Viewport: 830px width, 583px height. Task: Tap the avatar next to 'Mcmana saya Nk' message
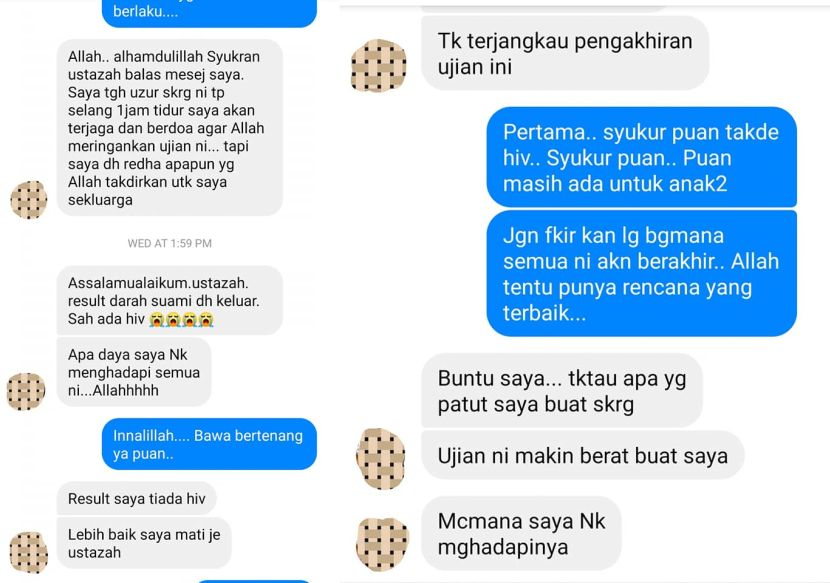coord(383,544)
